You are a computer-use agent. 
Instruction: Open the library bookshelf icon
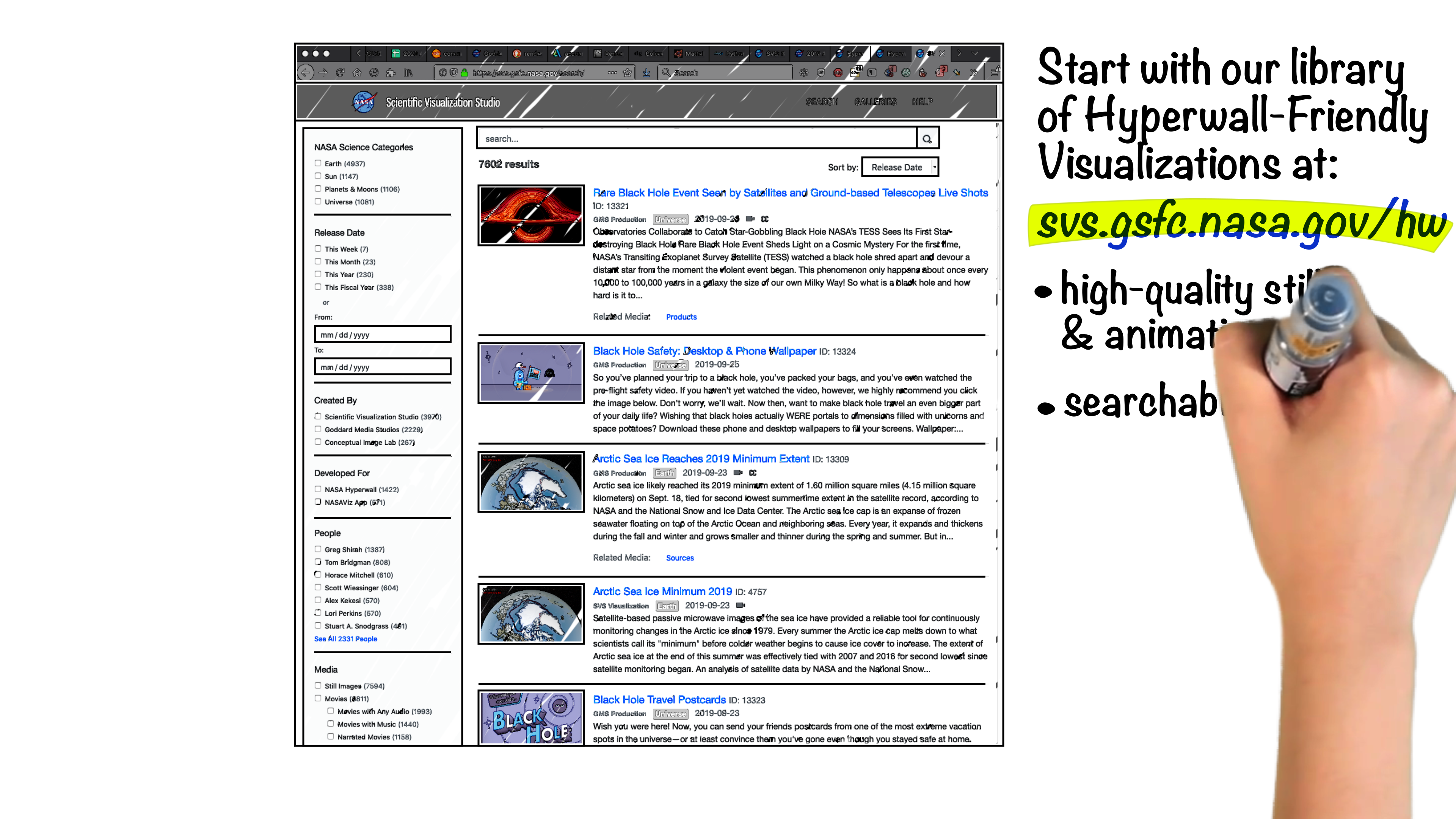[408, 72]
